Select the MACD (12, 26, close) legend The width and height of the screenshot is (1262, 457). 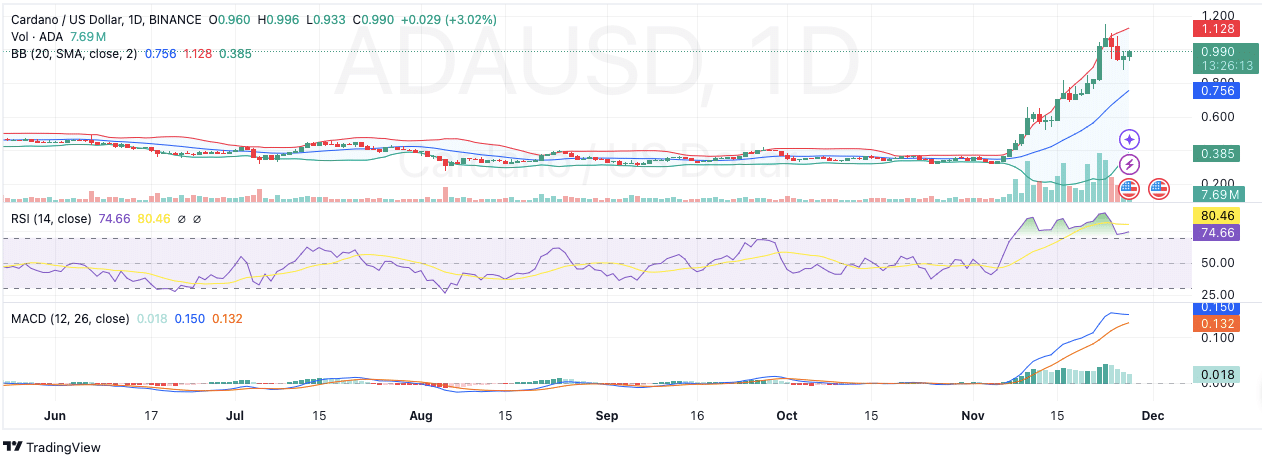pos(70,319)
